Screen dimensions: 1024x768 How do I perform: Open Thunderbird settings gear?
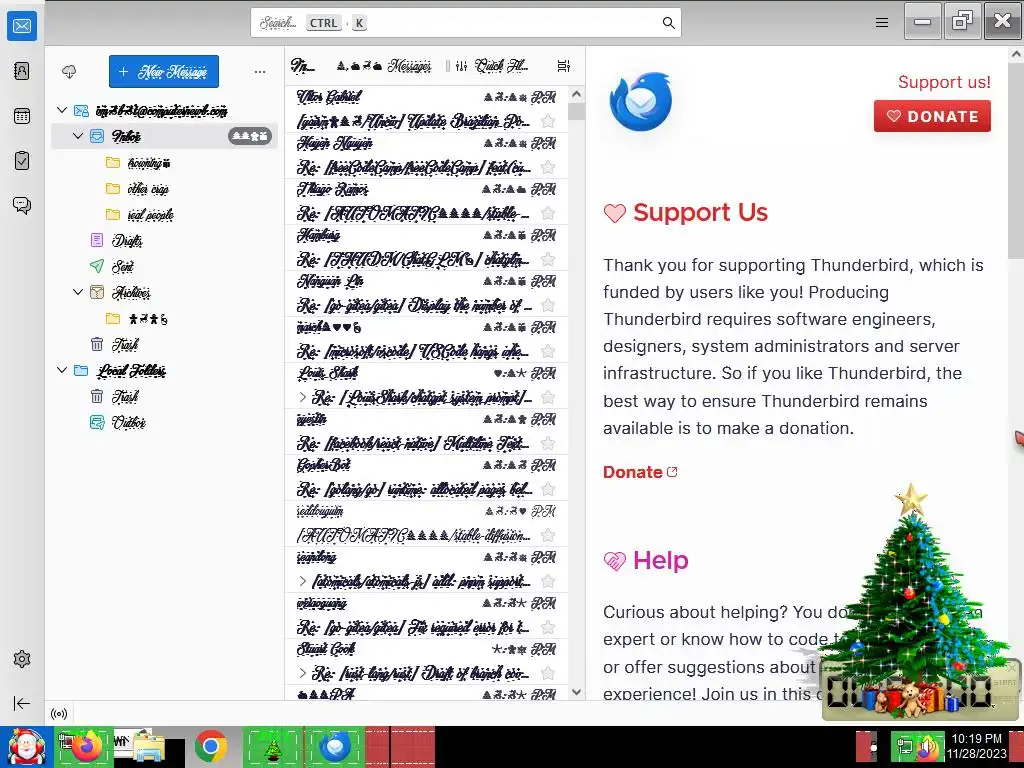22,659
